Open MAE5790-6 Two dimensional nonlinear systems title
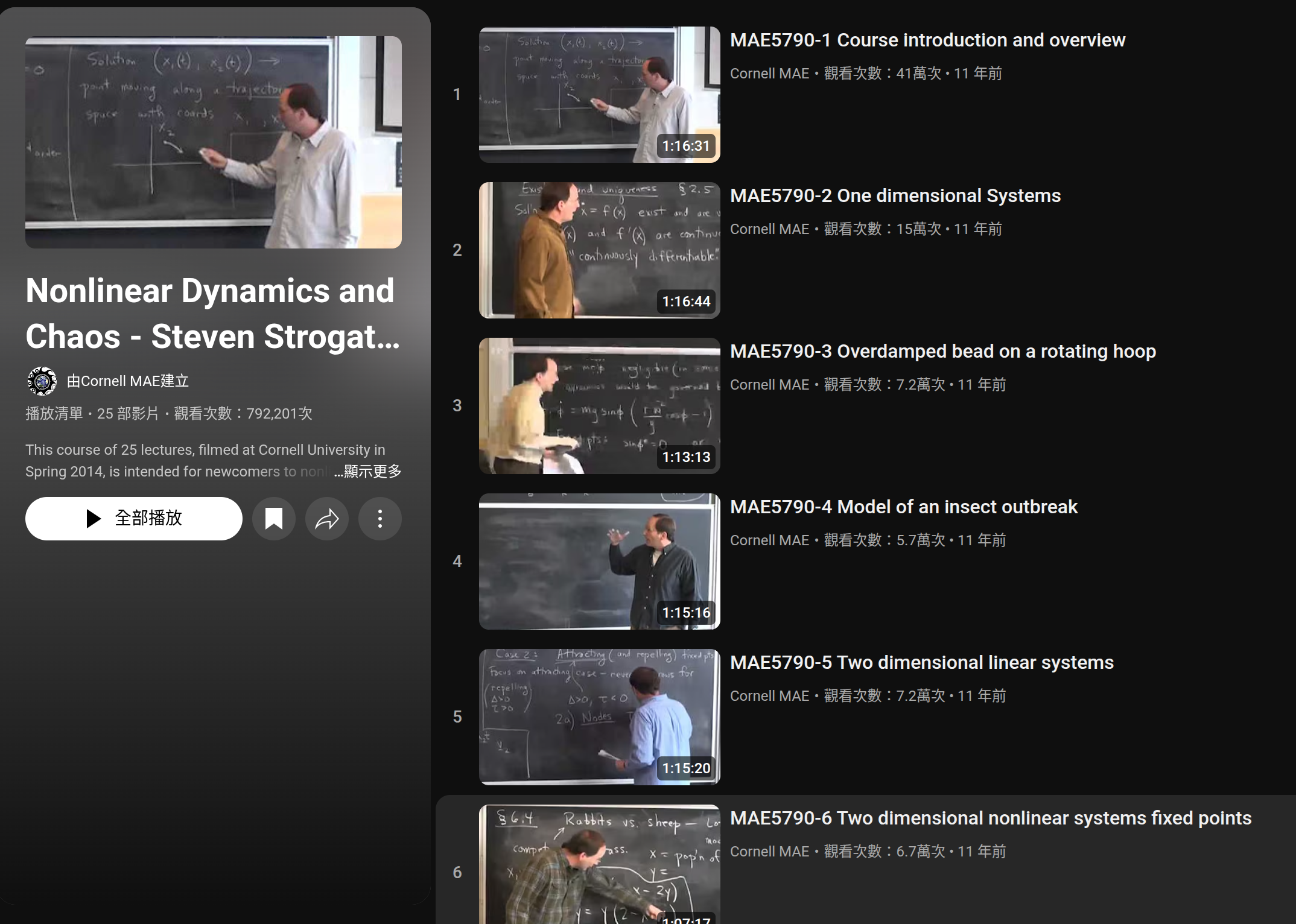This screenshot has height=924, width=1296. pos(990,818)
